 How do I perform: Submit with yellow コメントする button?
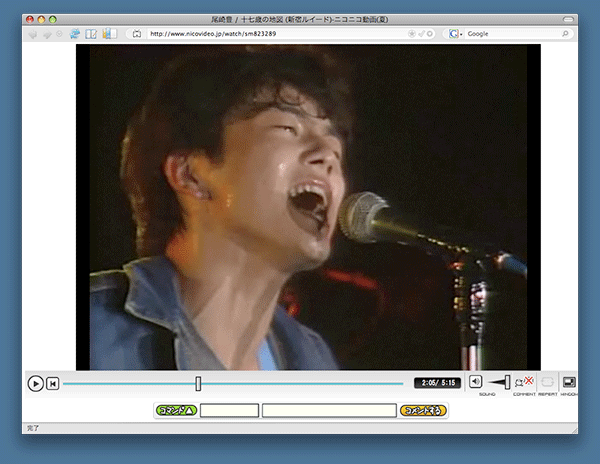click(x=423, y=410)
